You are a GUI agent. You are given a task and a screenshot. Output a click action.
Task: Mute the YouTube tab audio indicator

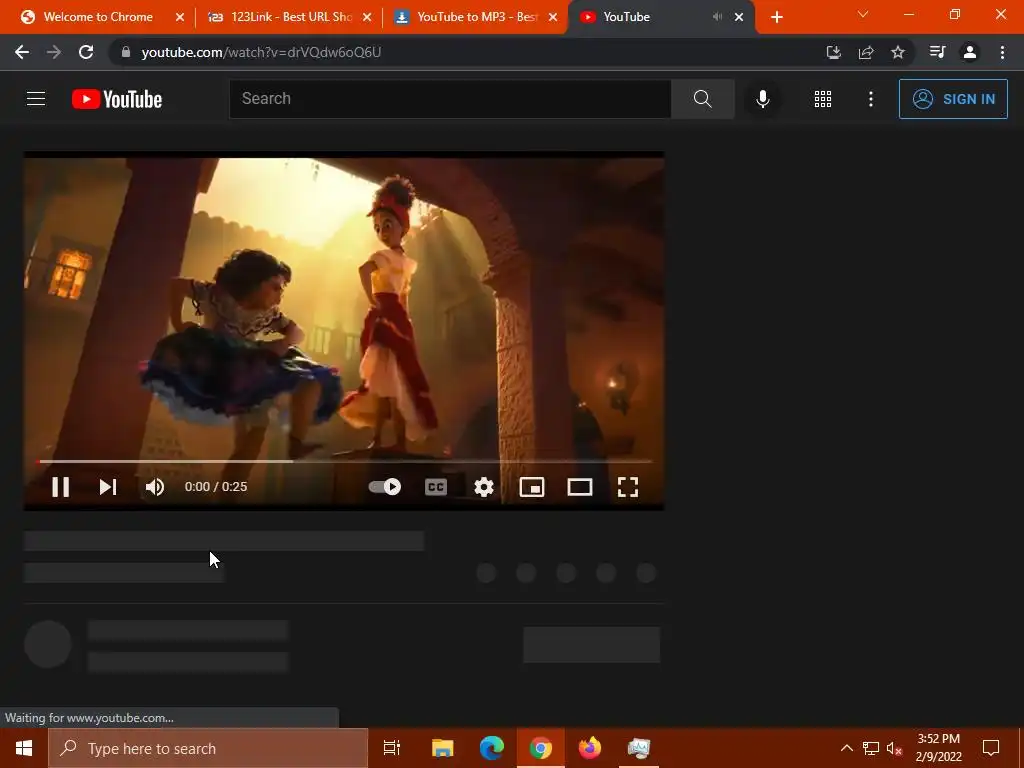[717, 17]
